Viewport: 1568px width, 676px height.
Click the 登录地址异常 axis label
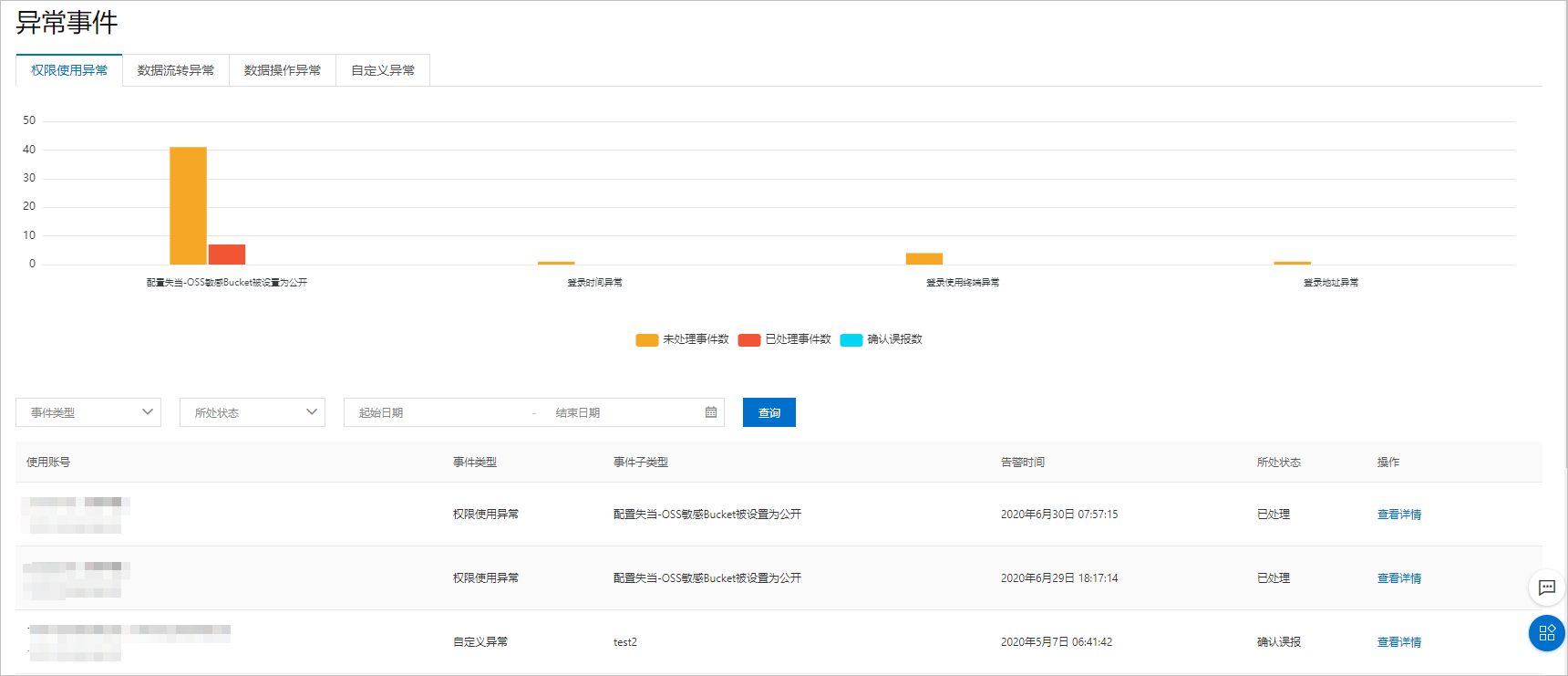pos(1331,283)
